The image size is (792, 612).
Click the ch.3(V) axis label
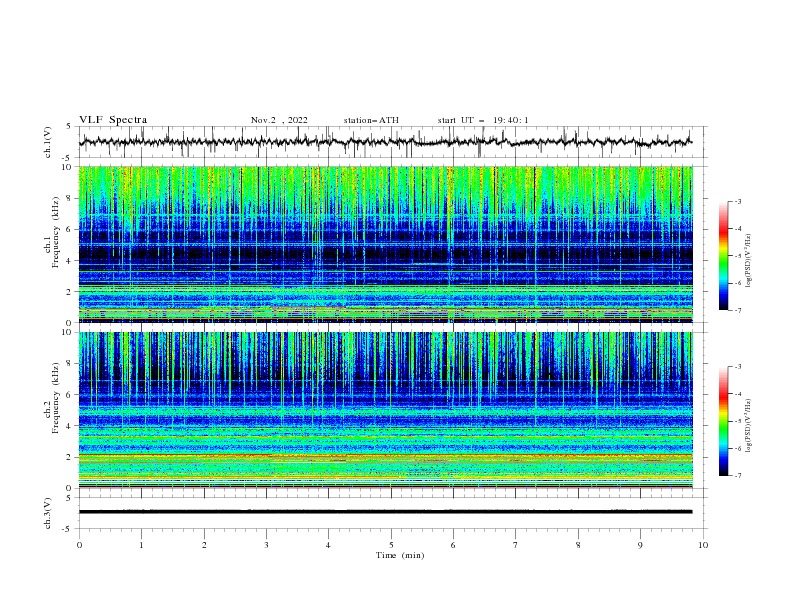[x=48, y=513]
